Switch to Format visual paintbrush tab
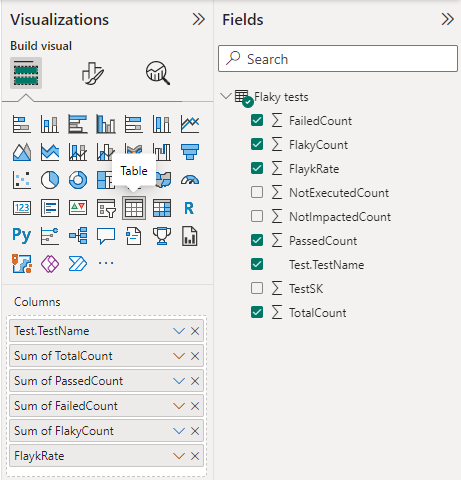 (x=93, y=73)
